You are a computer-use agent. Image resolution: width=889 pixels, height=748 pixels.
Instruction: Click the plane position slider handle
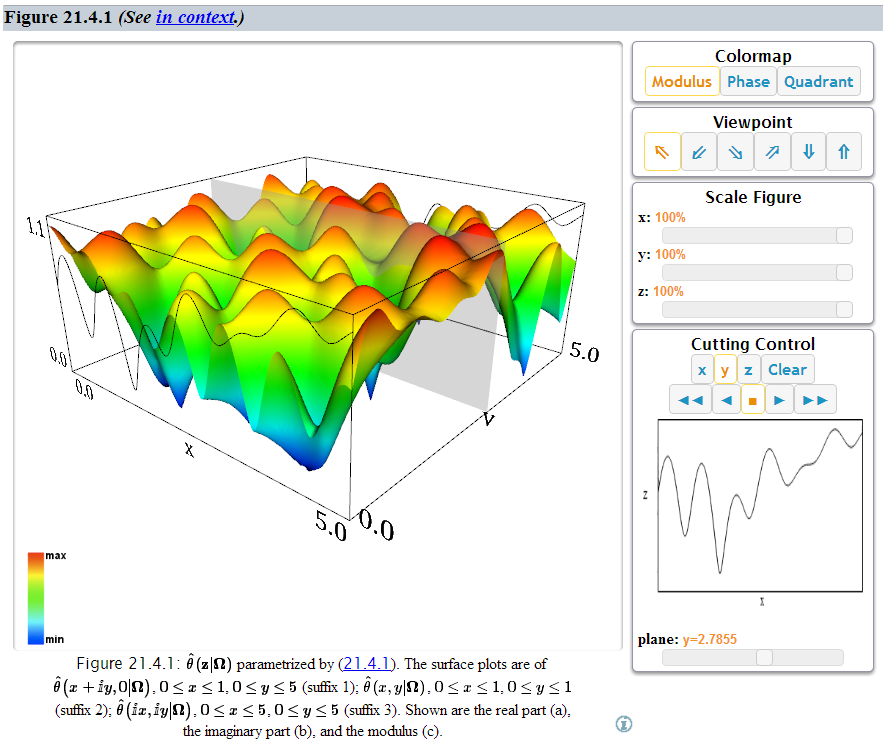(765, 657)
